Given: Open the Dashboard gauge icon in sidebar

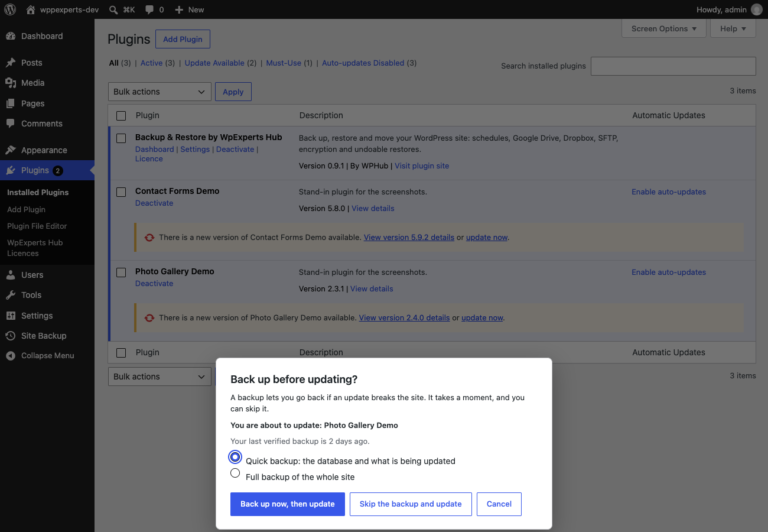Looking at the screenshot, I should coord(10,36).
